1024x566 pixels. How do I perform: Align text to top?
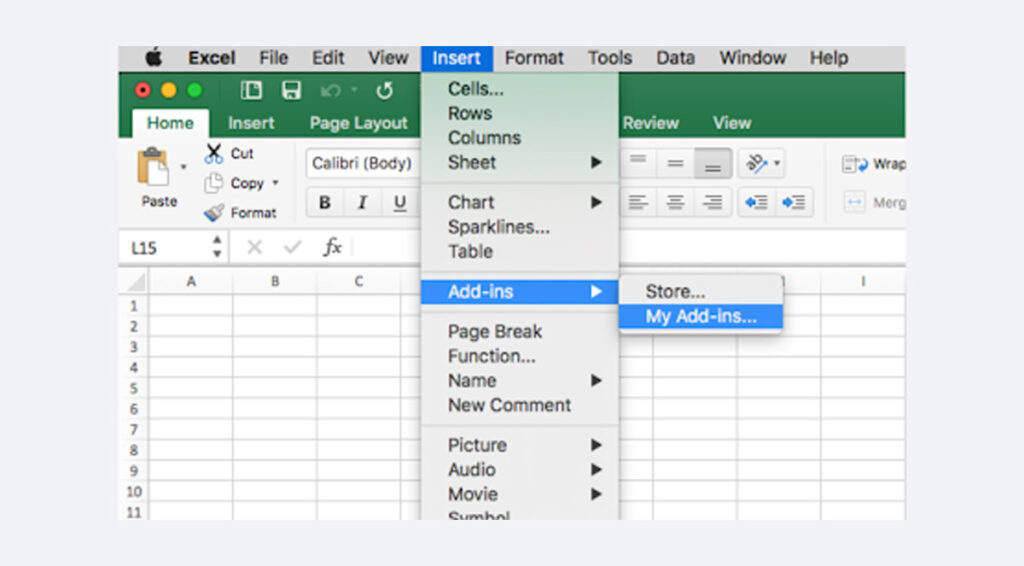tap(638, 163)
